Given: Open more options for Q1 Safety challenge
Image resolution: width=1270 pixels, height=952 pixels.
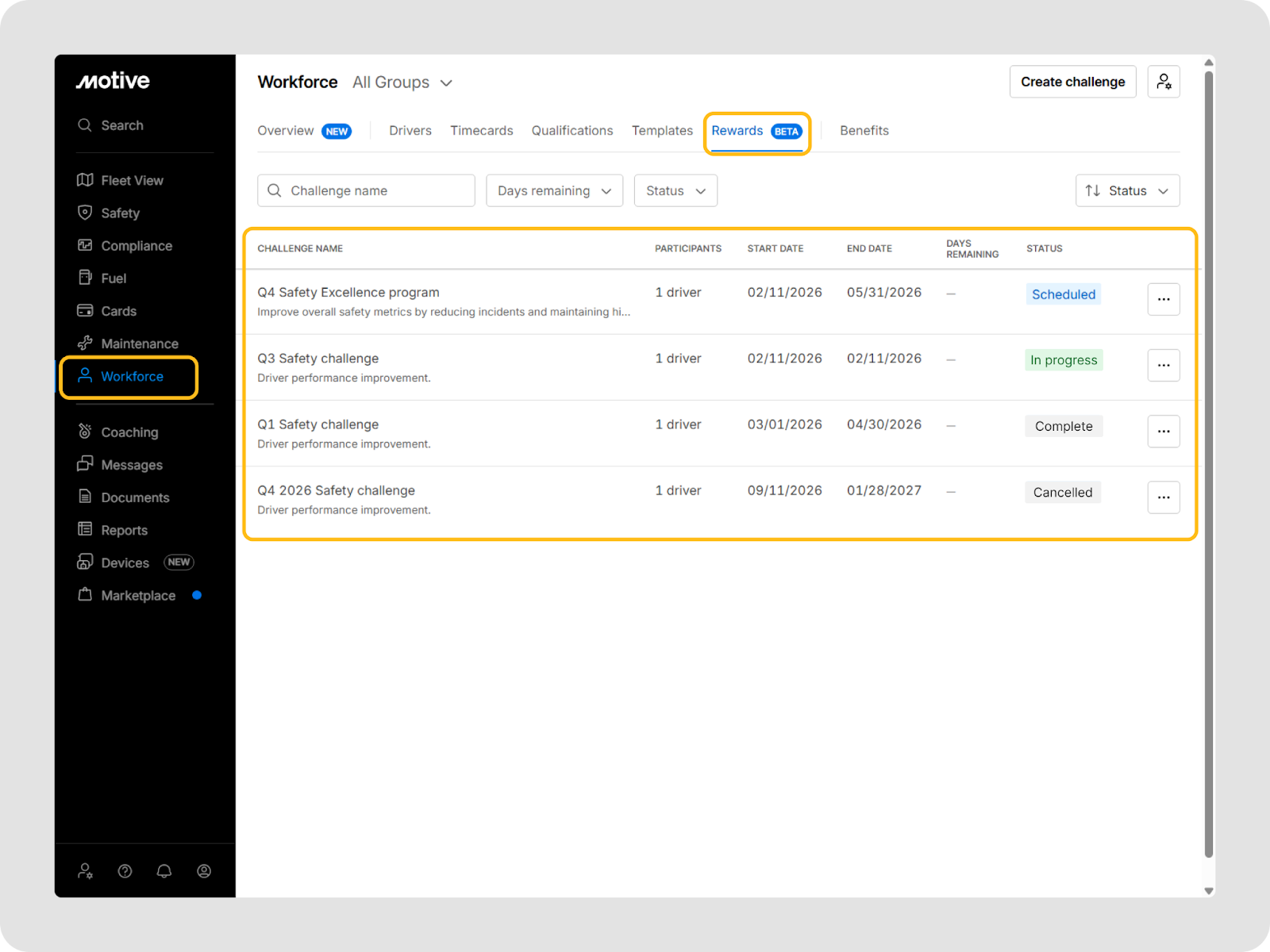Looking at the screenshot, I should point(1164,431).
